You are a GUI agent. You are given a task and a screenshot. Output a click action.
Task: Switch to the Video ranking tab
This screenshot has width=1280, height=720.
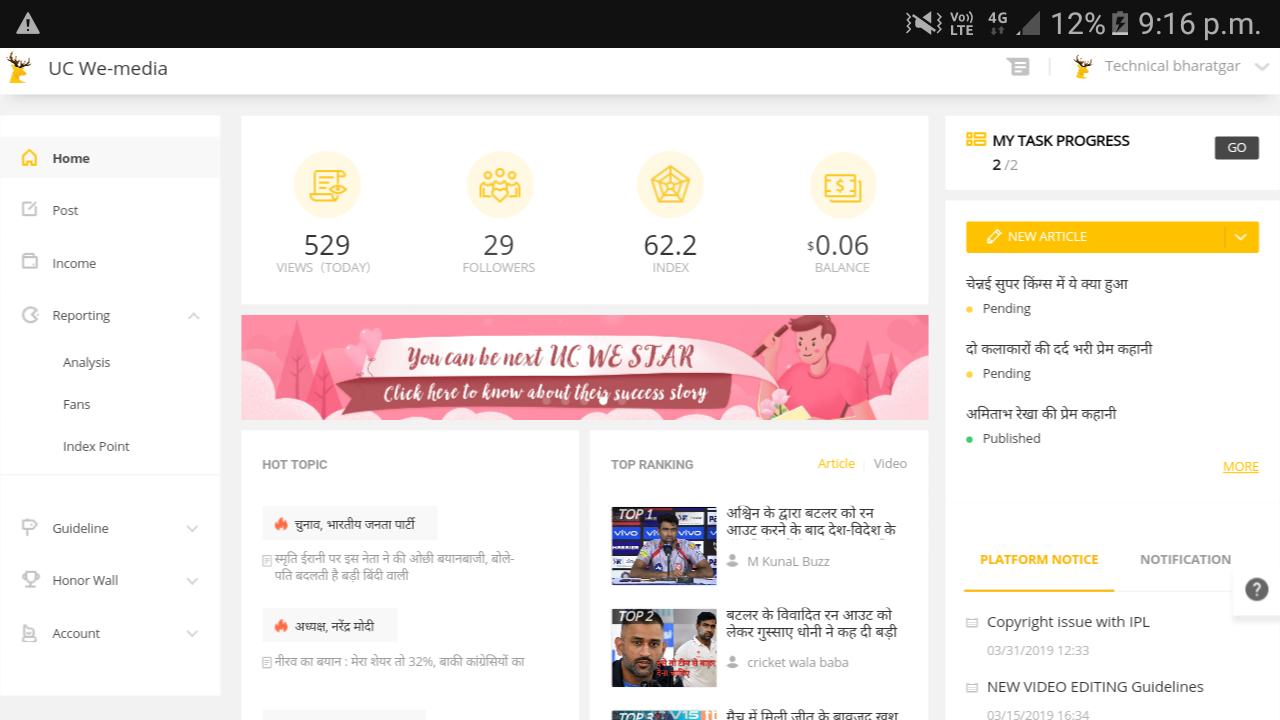(x=889, y=463)
